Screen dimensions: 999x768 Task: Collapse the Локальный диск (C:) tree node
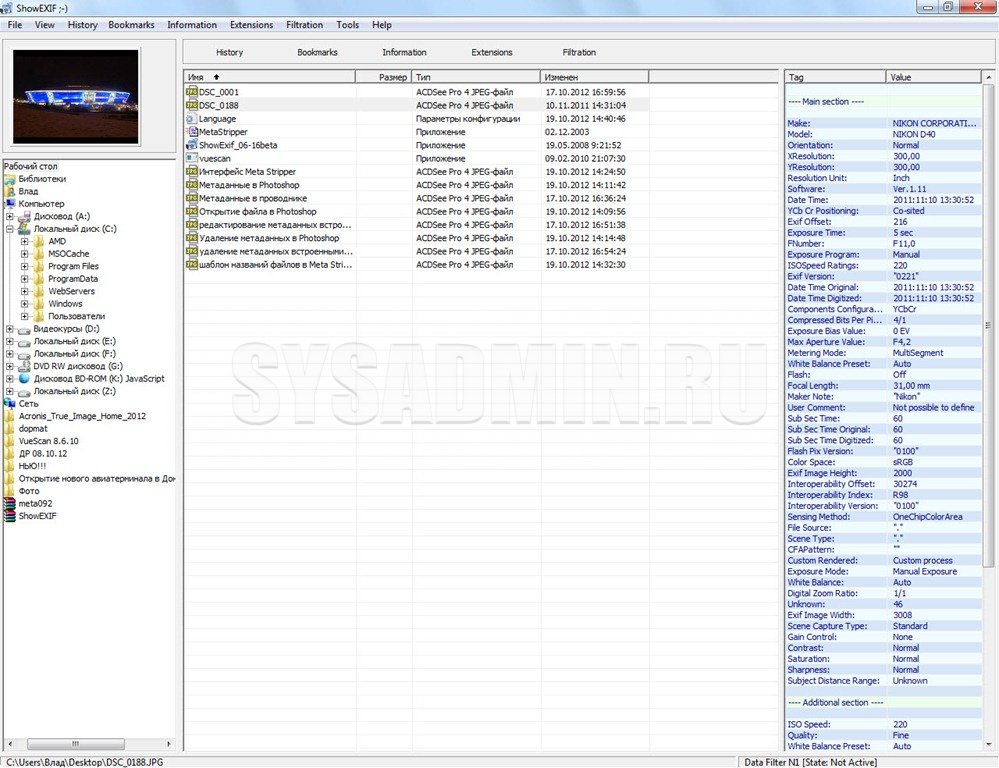10,229
